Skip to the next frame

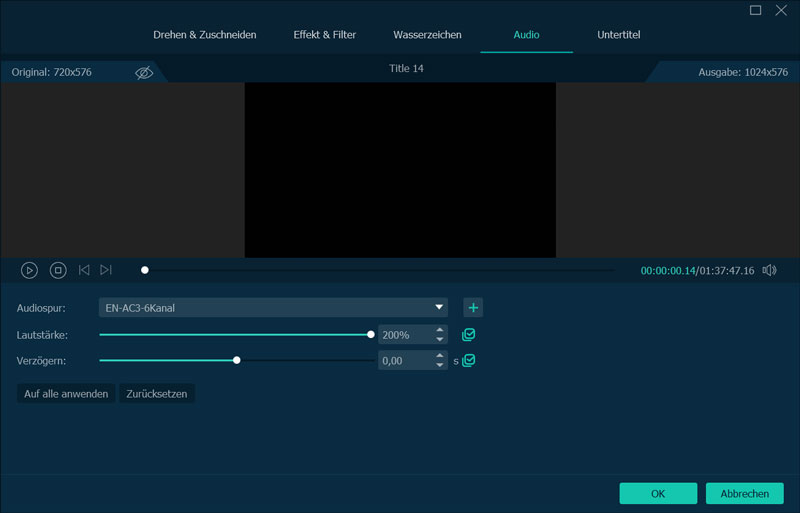pyautogui.click(x=106, y=270)
